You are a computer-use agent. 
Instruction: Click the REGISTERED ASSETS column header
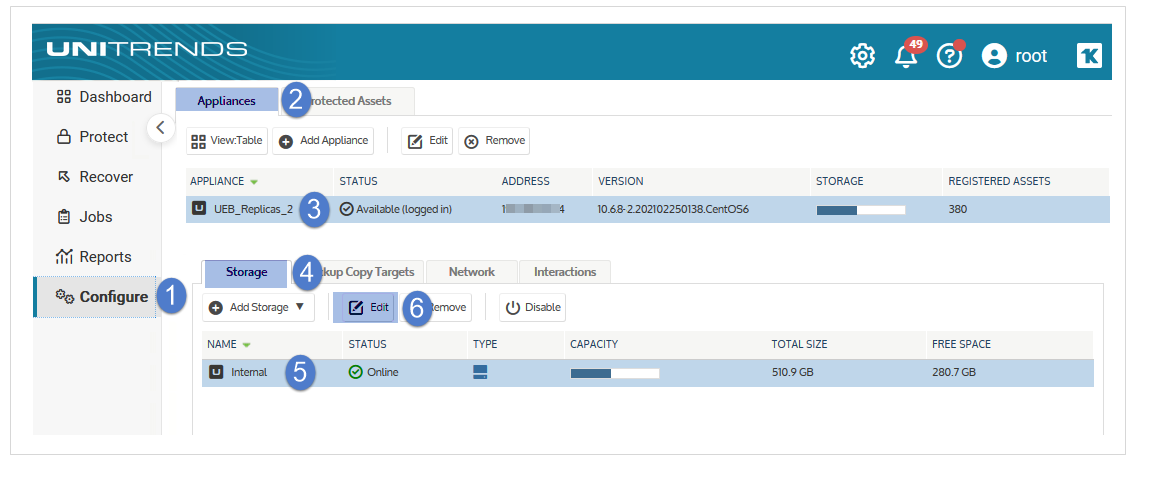[x=999, y=181]
